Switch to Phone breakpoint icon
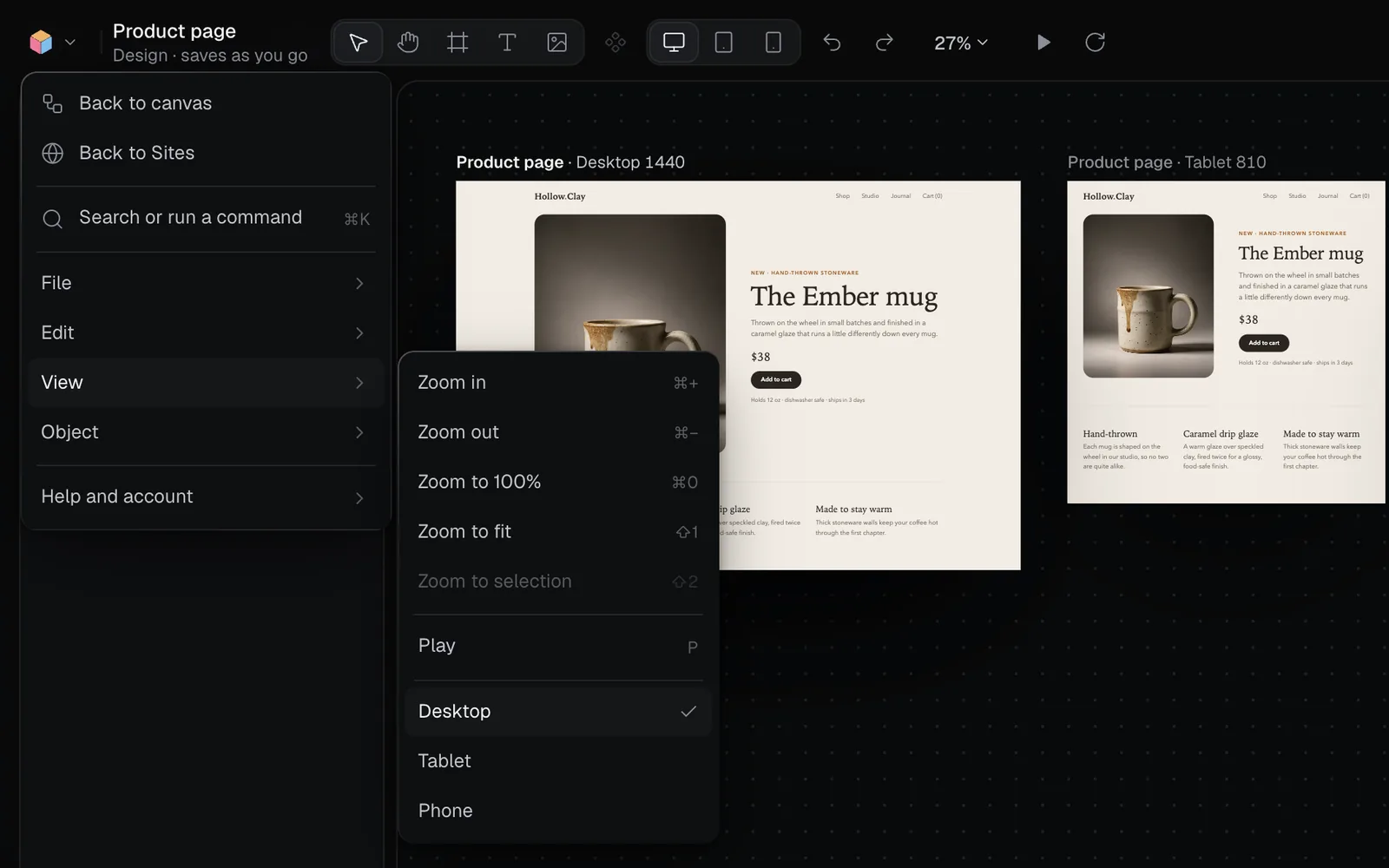 [x=773, y=43]
